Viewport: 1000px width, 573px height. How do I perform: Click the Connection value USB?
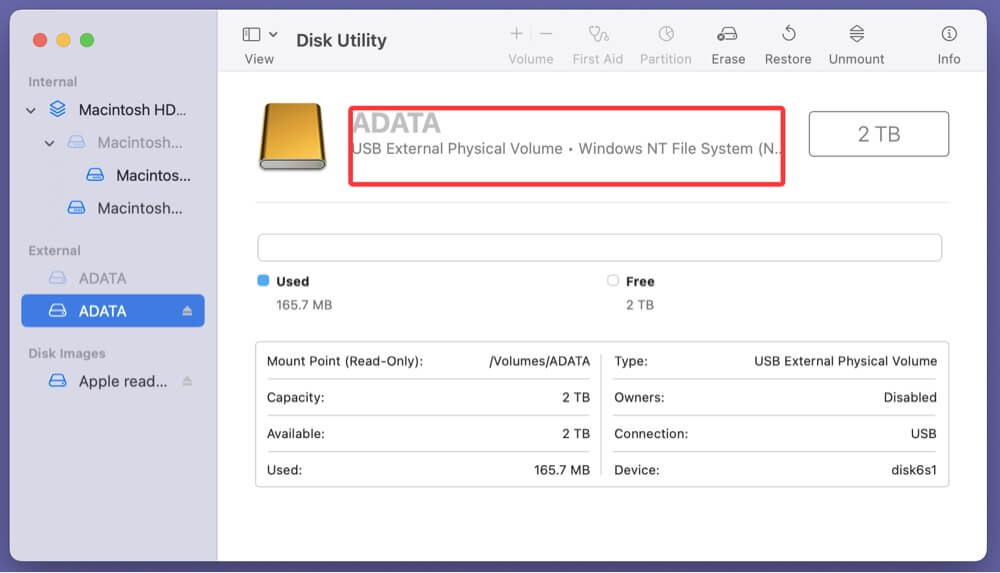[923, 434]
